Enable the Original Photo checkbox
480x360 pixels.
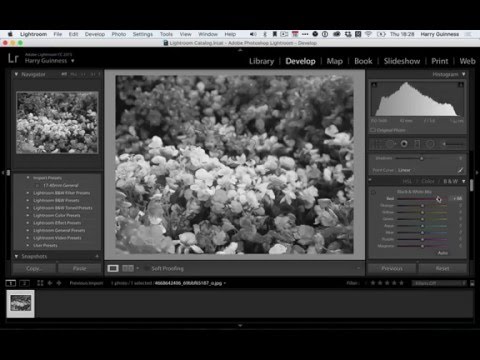[x=373, y=130]
